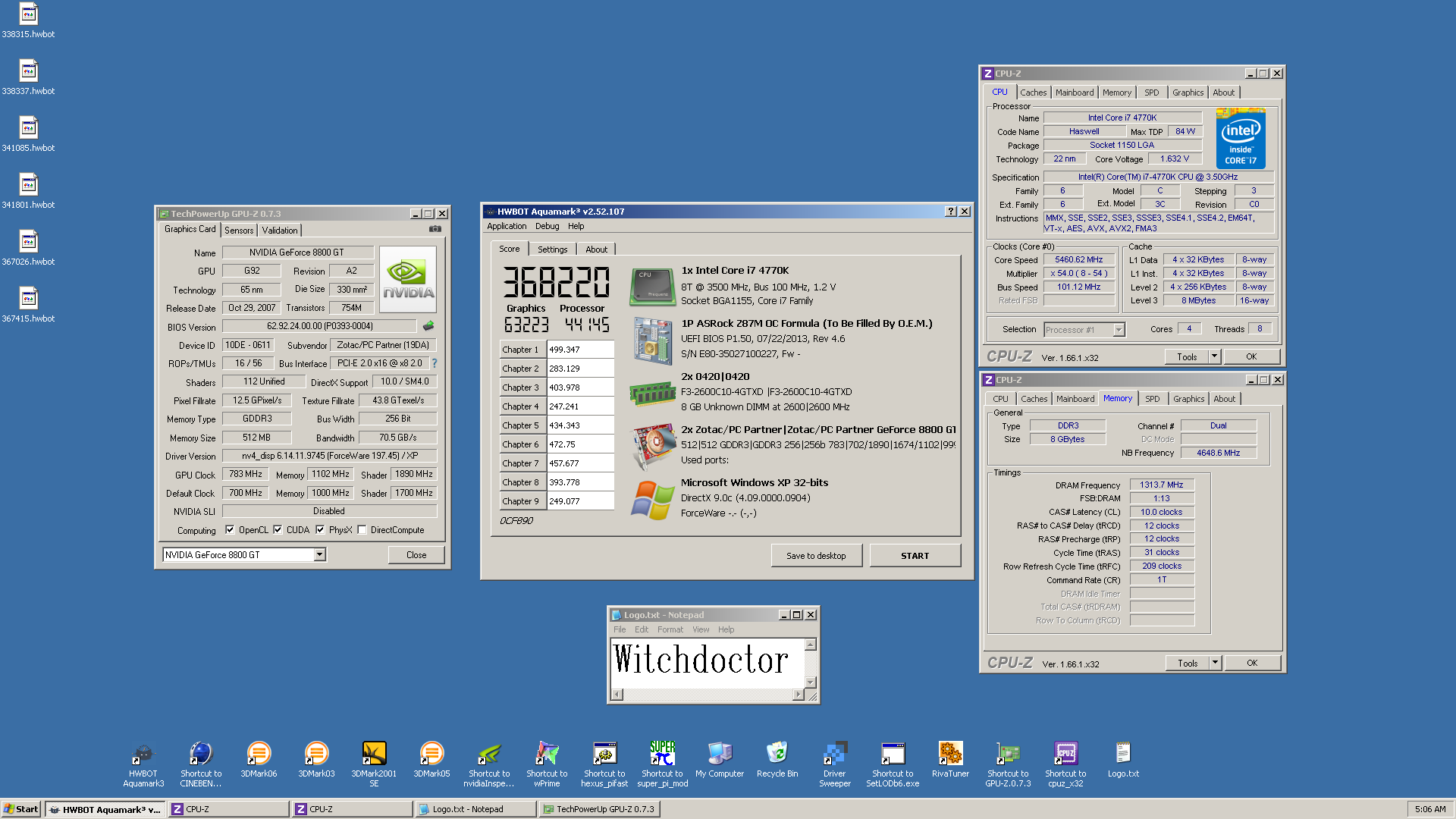Toggle the PhysX checkbox in GPU-Z
This screenshot has height=819, width=1456.
click(320, 530)
